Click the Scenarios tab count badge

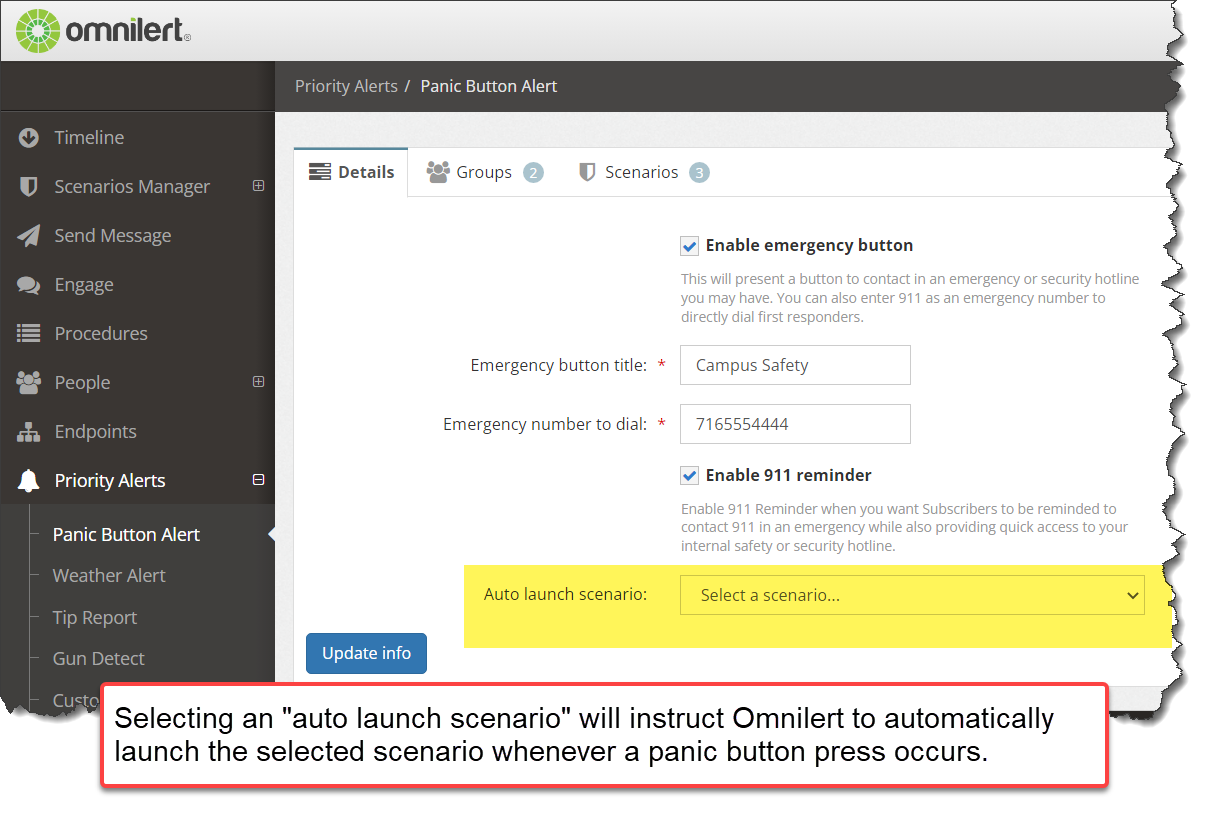[700, 173]
